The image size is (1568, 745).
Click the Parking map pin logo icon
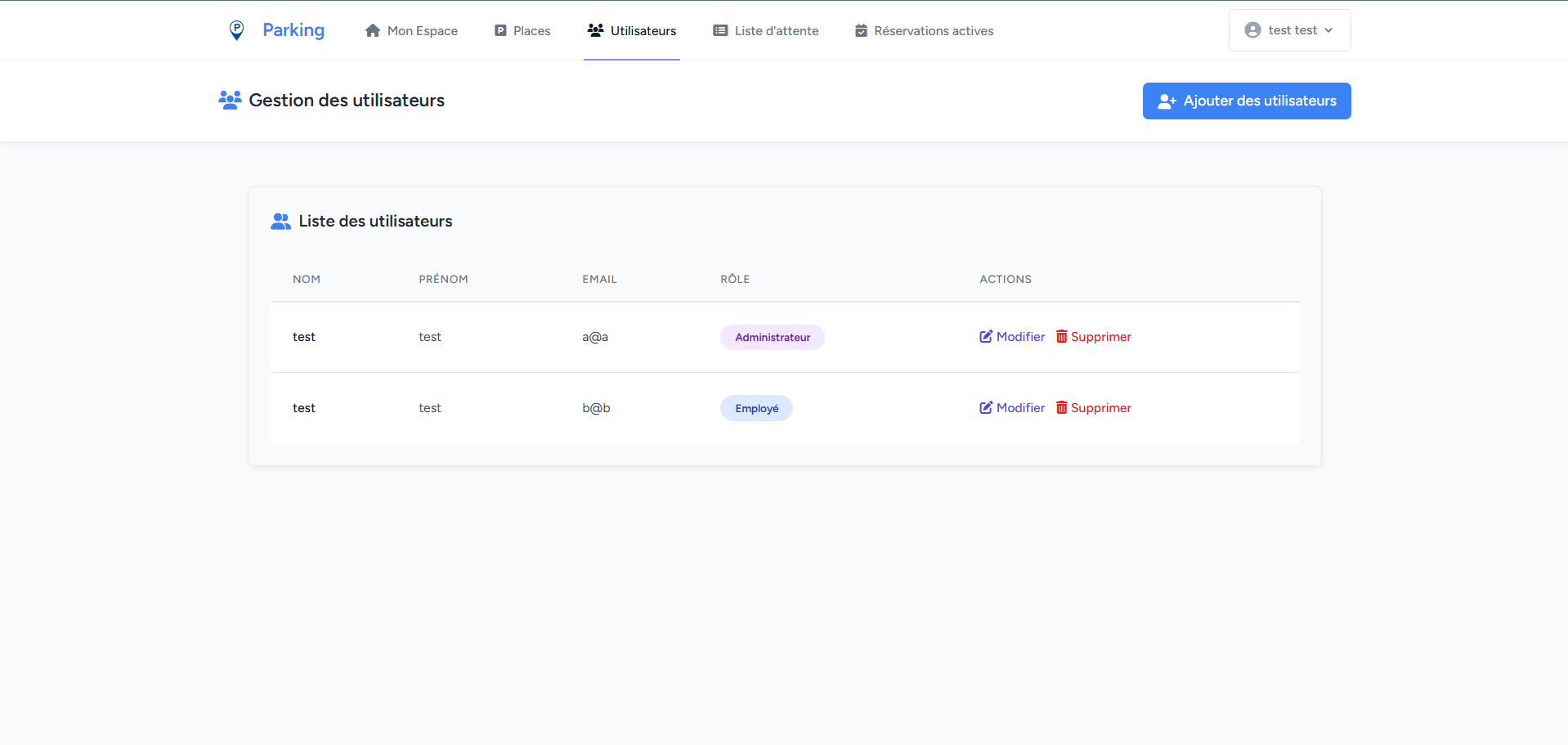click(236, 30)
